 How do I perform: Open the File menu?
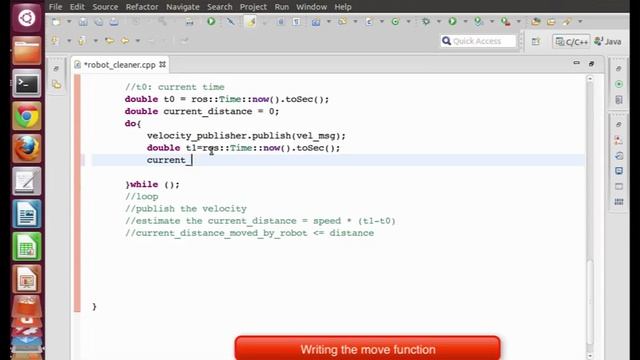click(x=56, y=7)
